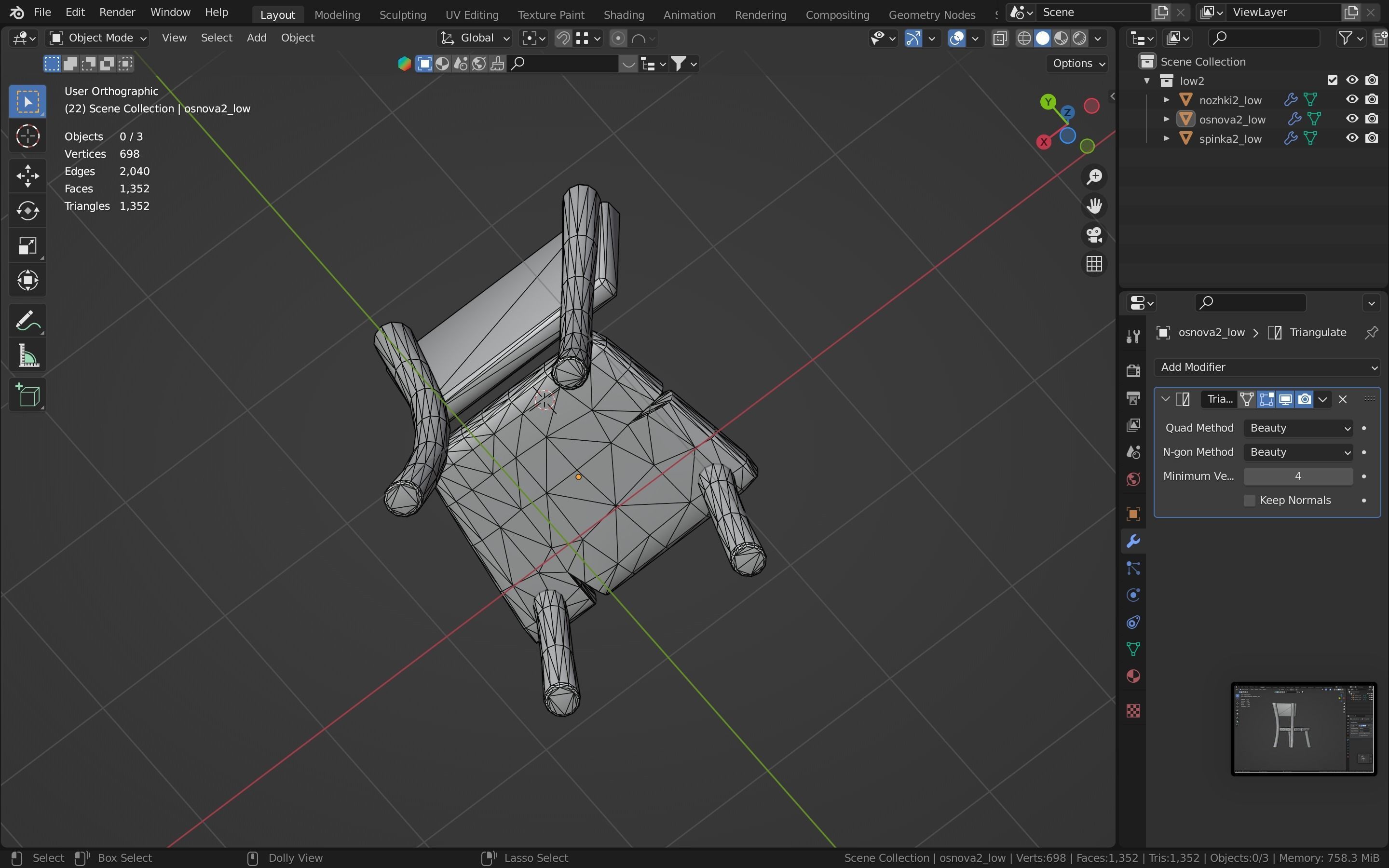Open the Object Data properties tab

click(x=1133, y=649)
